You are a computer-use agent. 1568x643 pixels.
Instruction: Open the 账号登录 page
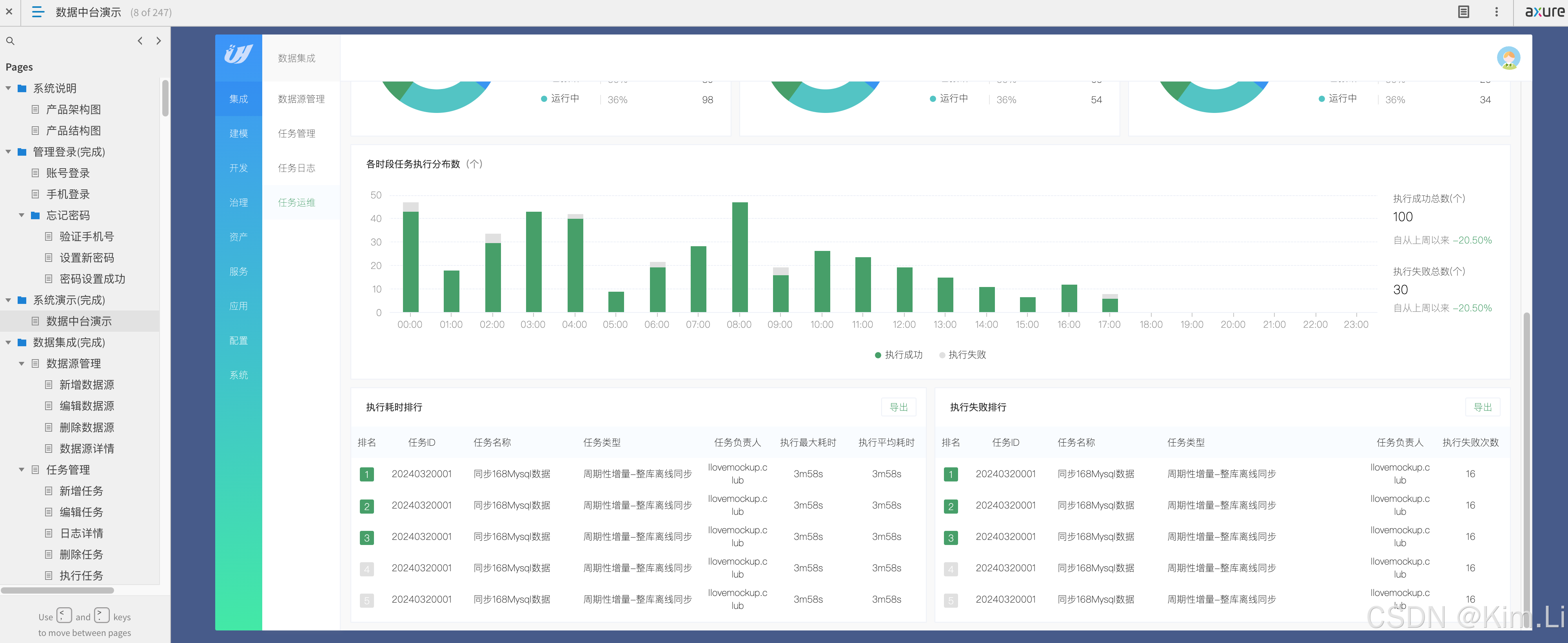pos(67,173)
